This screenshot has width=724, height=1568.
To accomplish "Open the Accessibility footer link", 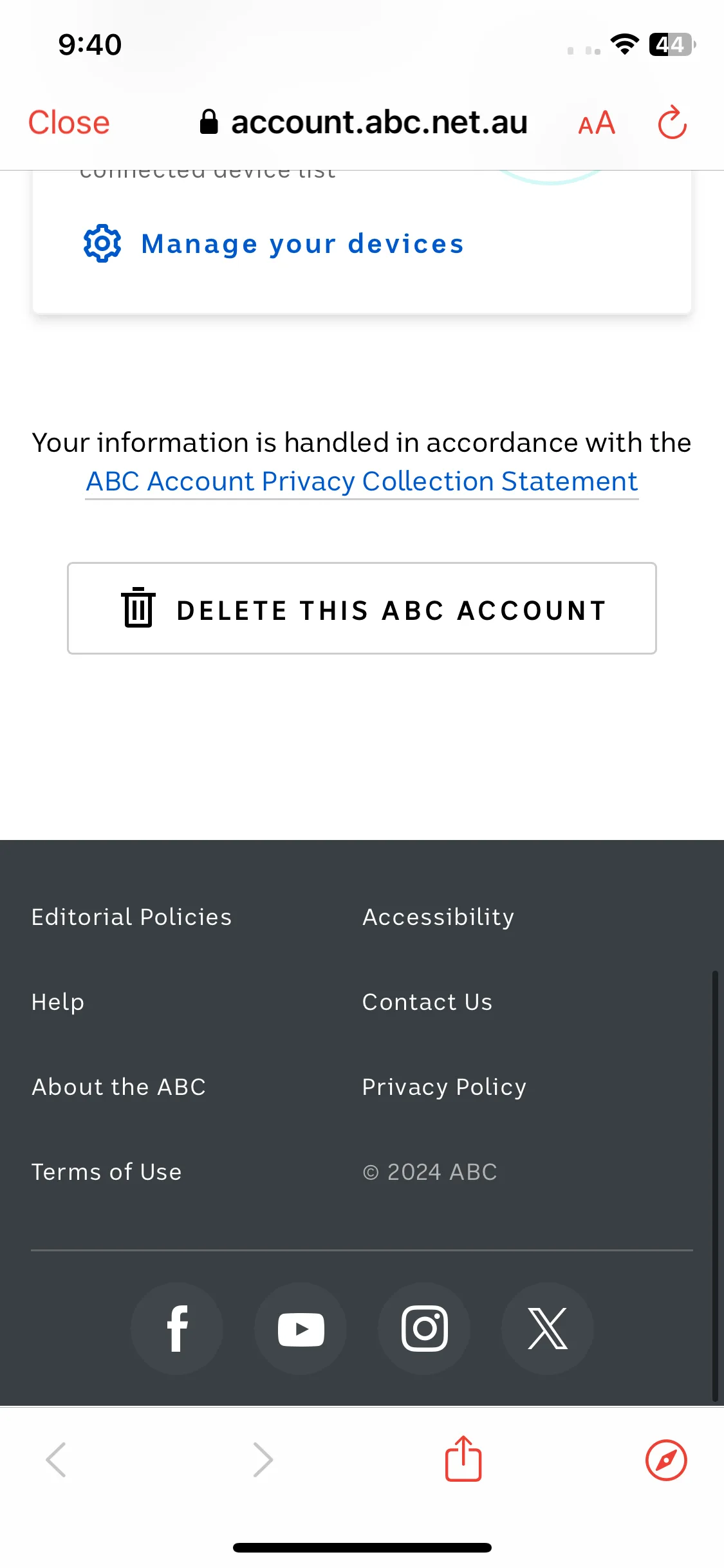I will (x=438, y=917).
